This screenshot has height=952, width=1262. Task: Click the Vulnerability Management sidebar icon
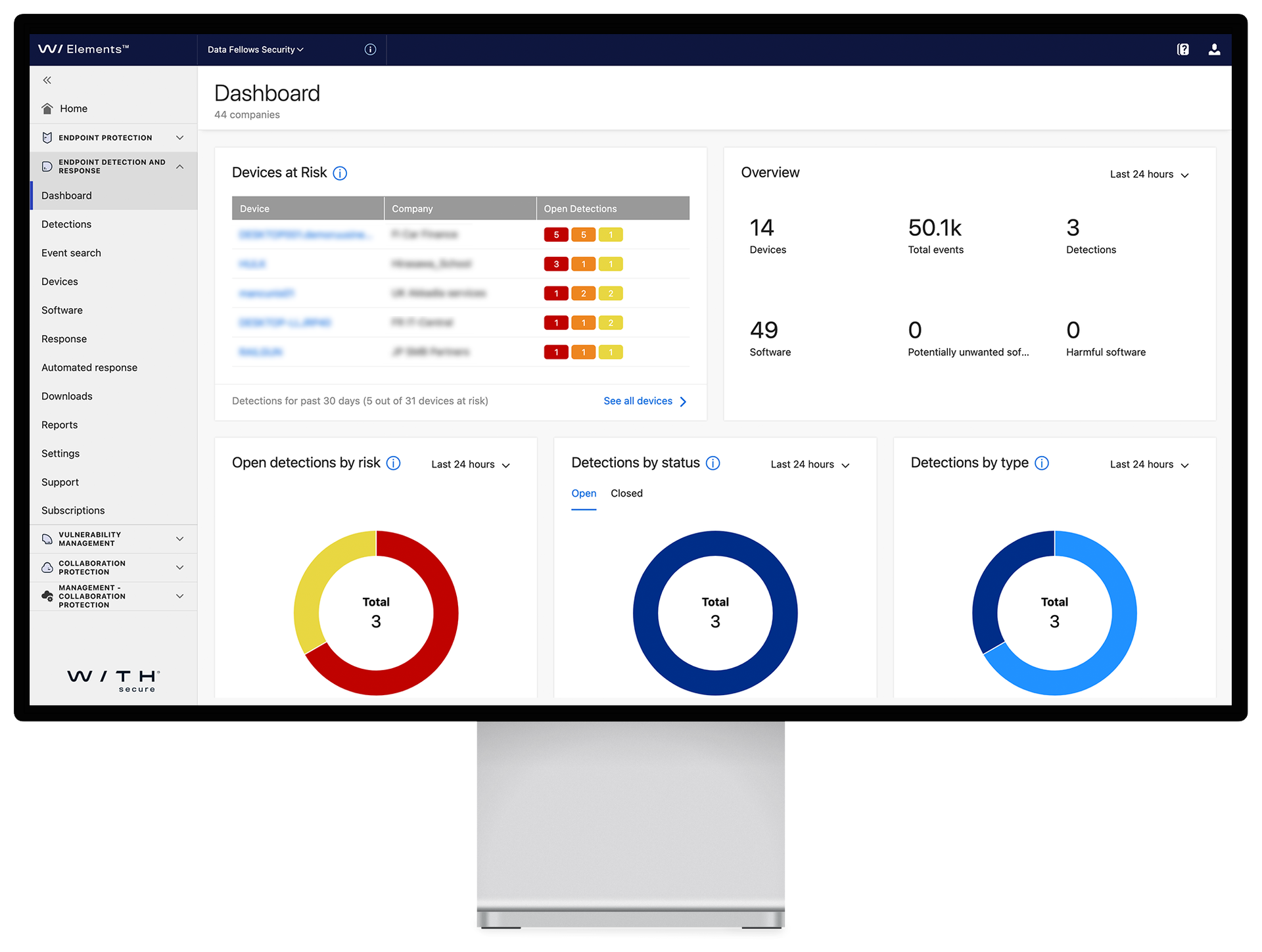[x=47, y=539]
